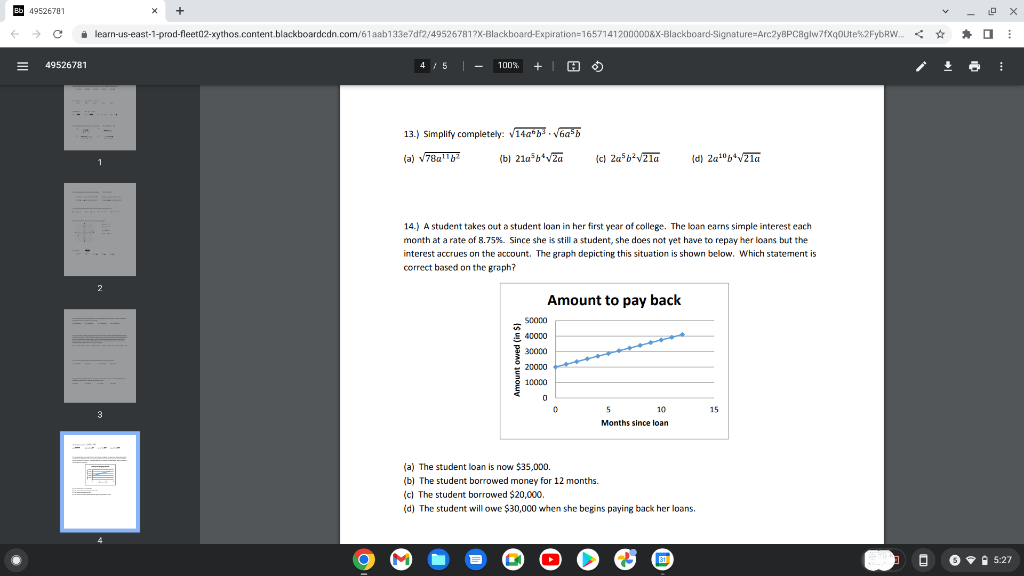Click the 'Amount owed (in $)' axis label
Screen dimensions: 1024x576
click(517, 360)
